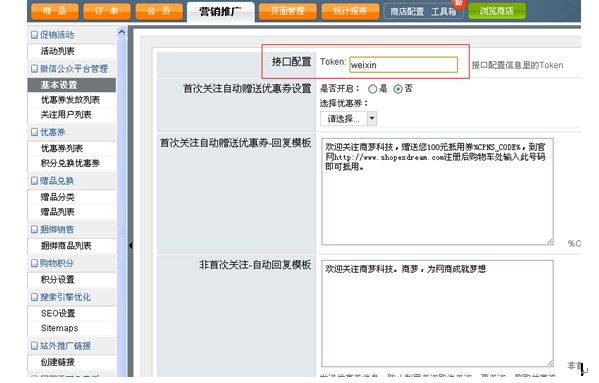Image resolution: width=599 pixels, height=383 pixels.
Task: Click the first-follow coupon reply template textarea
Action: (x=437, y=192)
